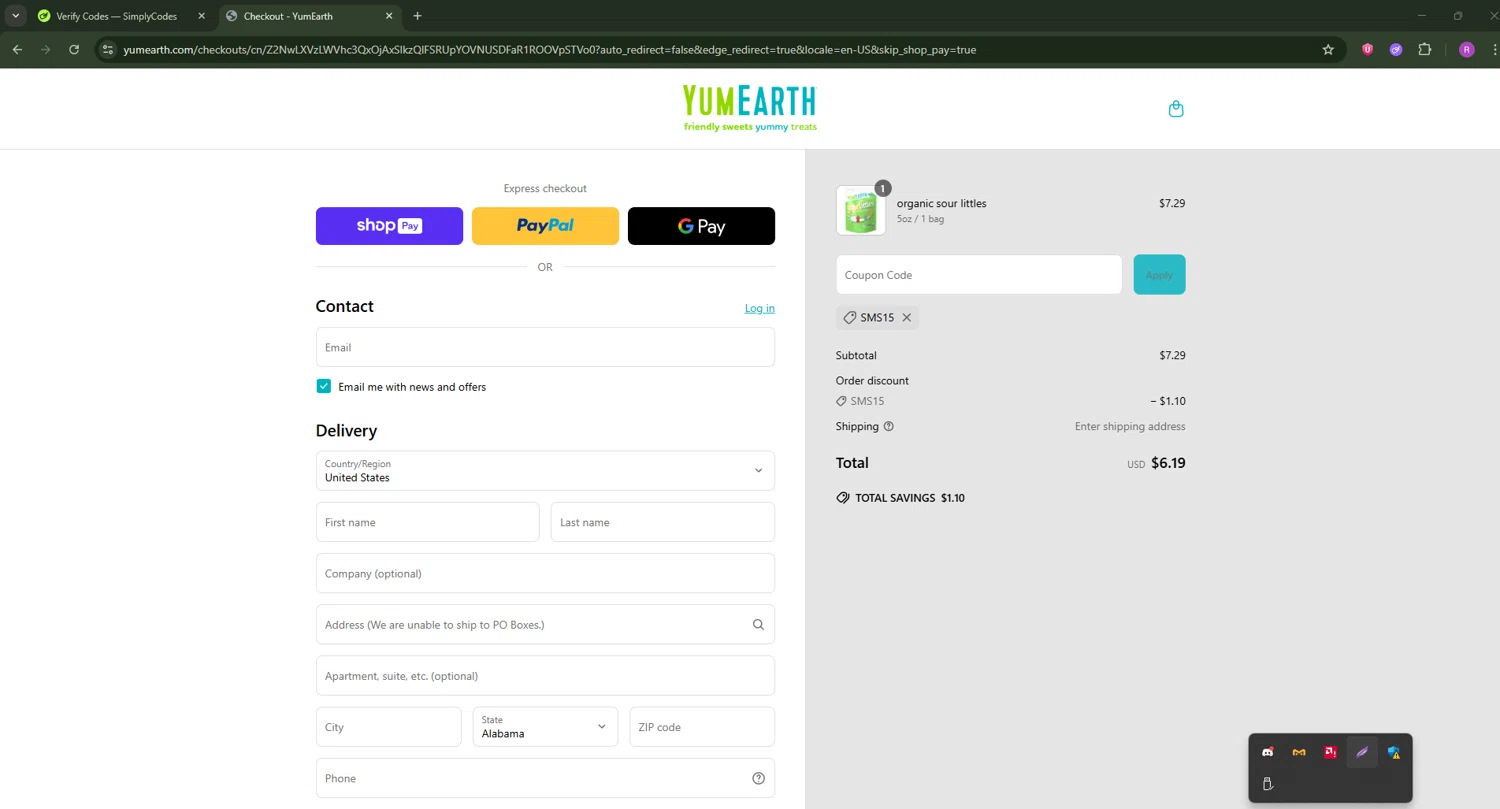The height and width of the screenshot is (809, 1500).
Task: Open the Chrome profile avatar R
Action: pyautogui.click(x=1467, y=49)
